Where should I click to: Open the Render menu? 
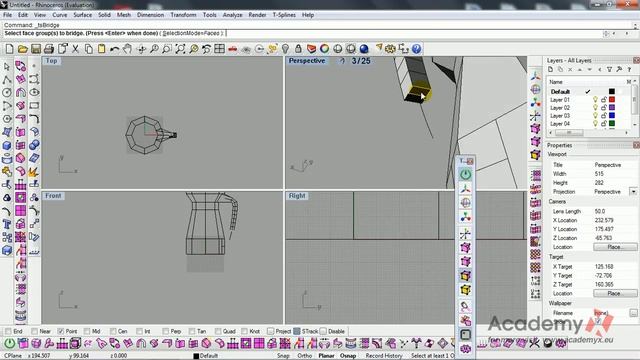point(257,15)
